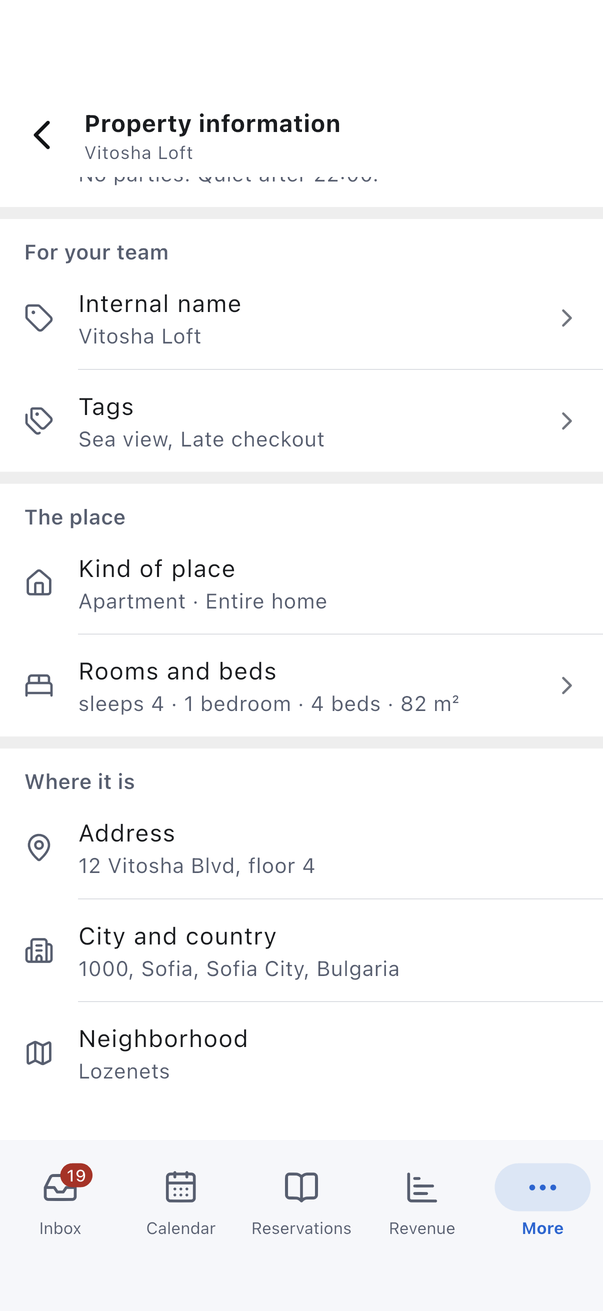Tap the Rooms and beds bed icon

39,686
